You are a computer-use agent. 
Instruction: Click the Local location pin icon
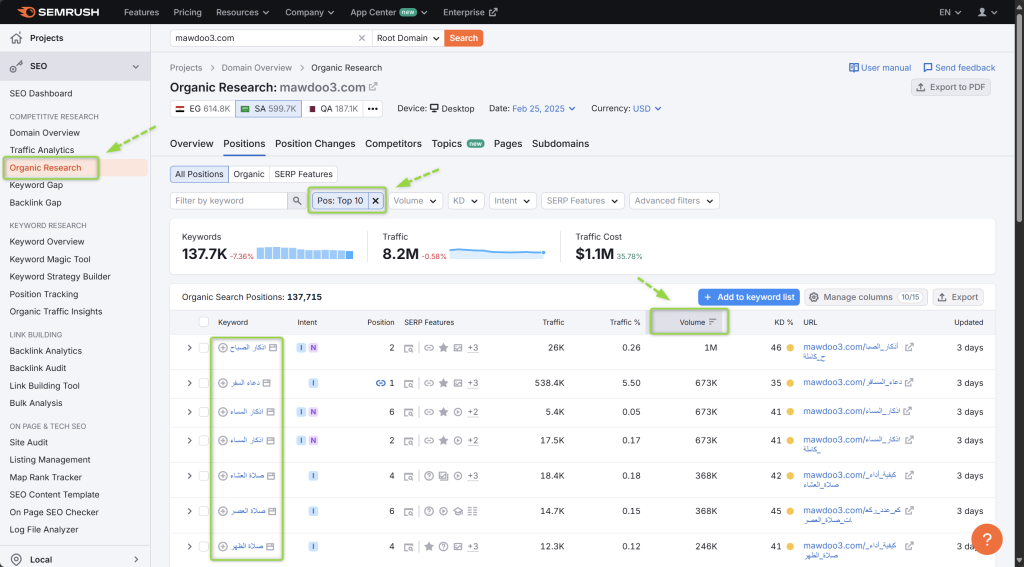tap(16, 559)
